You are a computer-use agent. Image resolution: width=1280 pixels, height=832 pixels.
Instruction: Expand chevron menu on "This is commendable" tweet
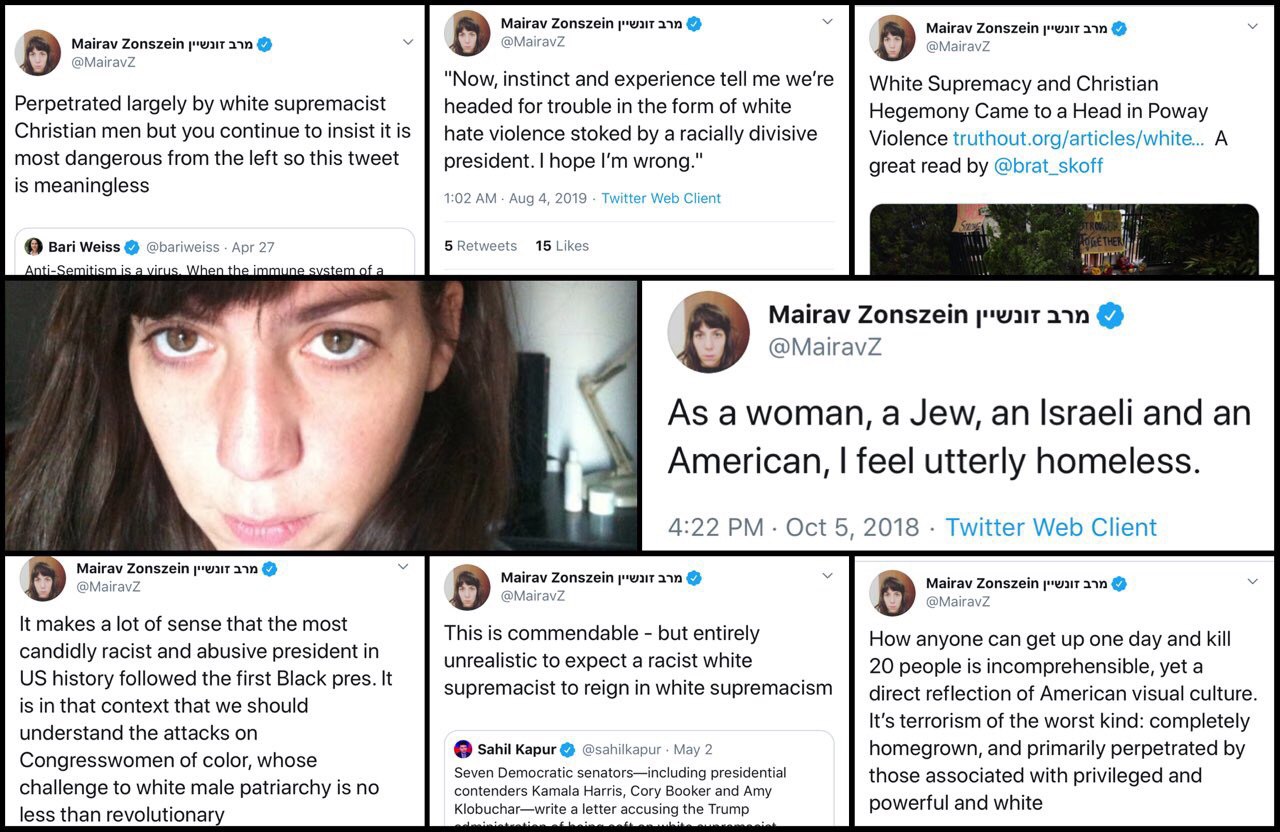827,576
